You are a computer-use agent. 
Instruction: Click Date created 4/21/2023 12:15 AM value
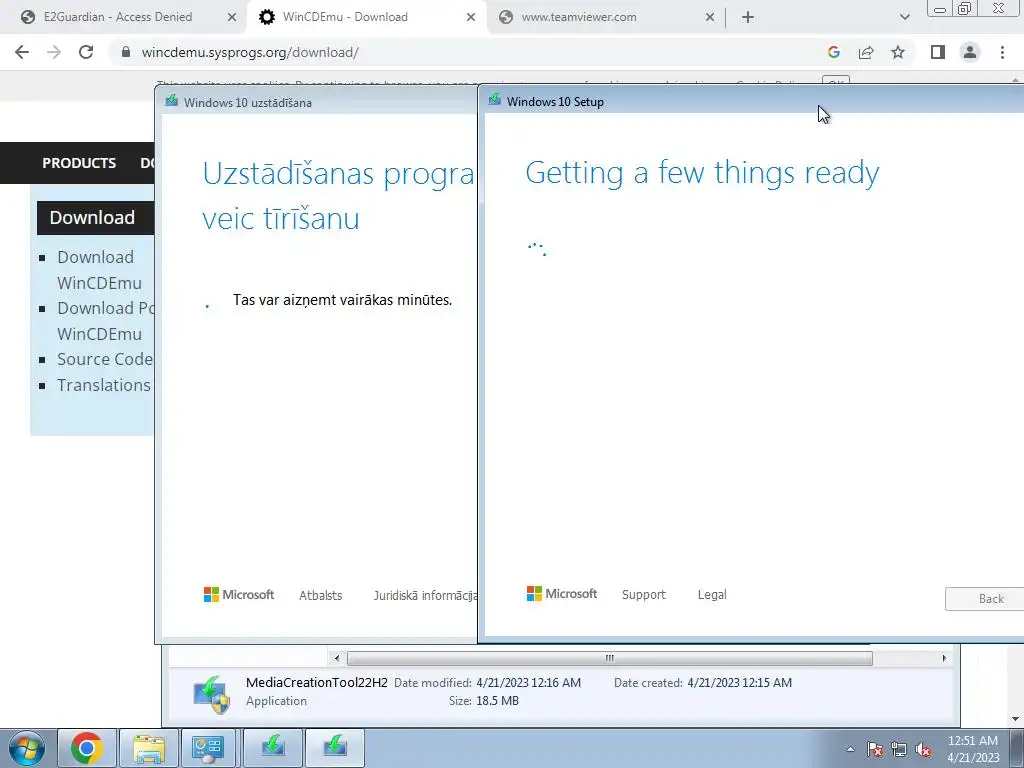[x=739, y=682]
